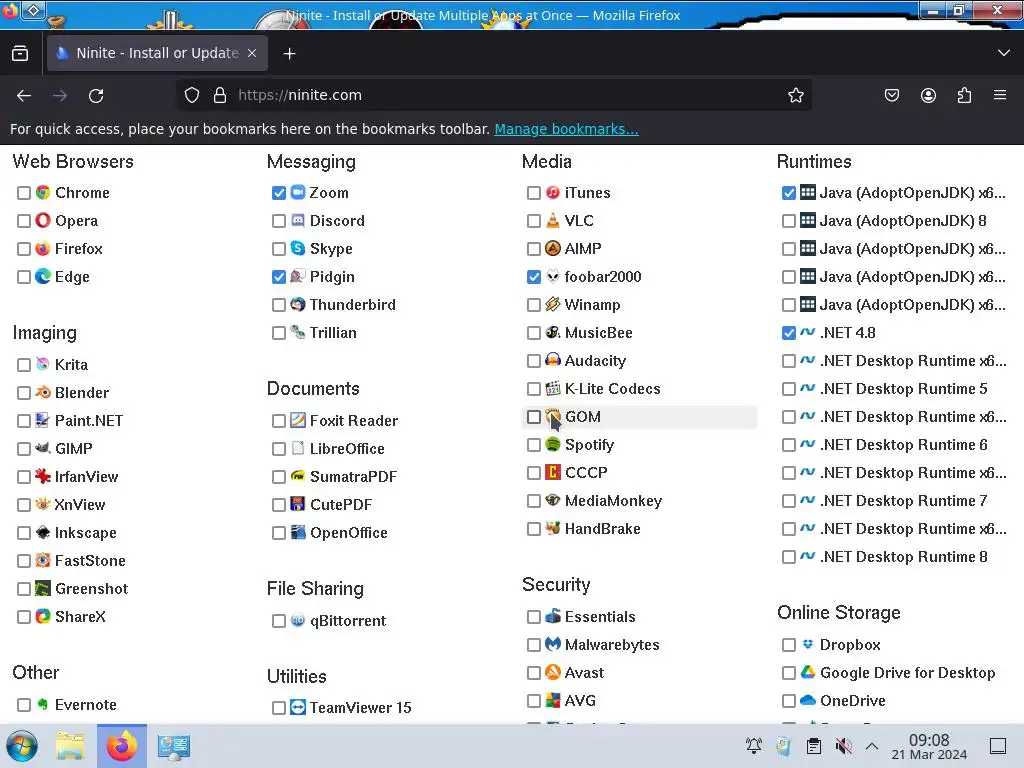Click the Skype logo icon
Screen dimensions: 1024x768
pyautogui.click(x=298, y=249)
